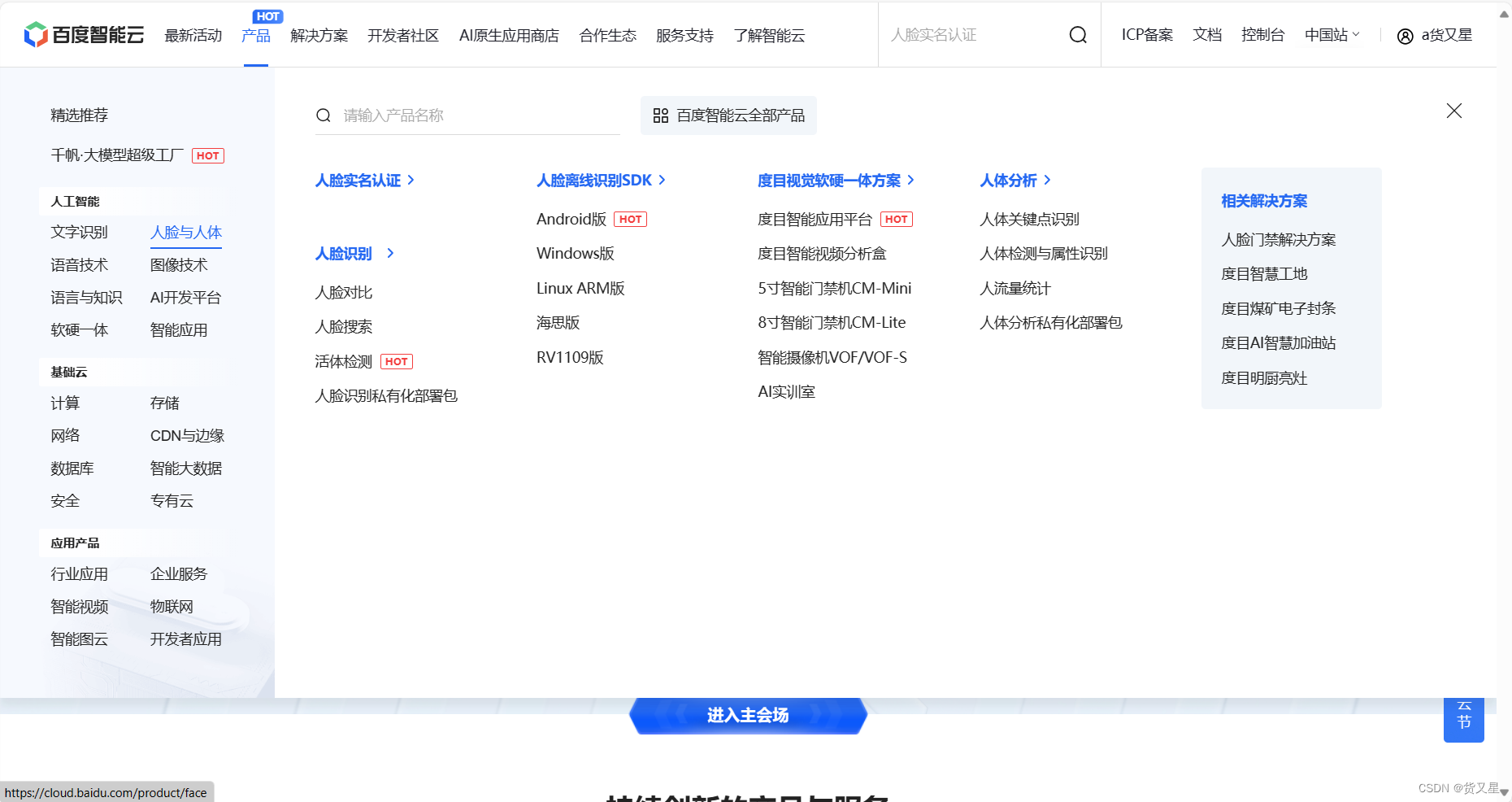Click the Baidu AI Cloud logo
The width and height of the screenshot is (1512, 802).
pos(84,35)
